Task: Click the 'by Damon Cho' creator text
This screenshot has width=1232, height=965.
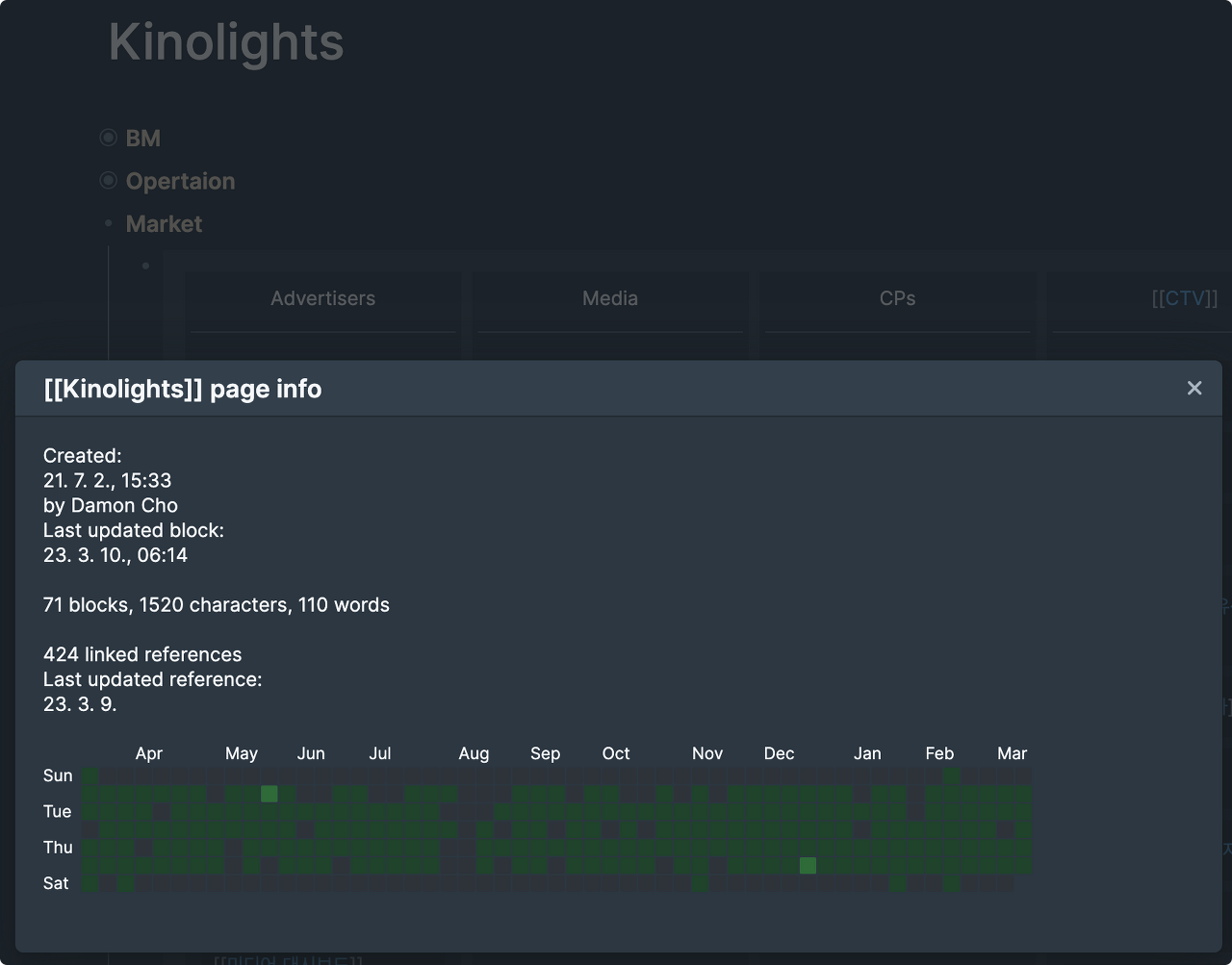Action: click(x=111, y=505)
